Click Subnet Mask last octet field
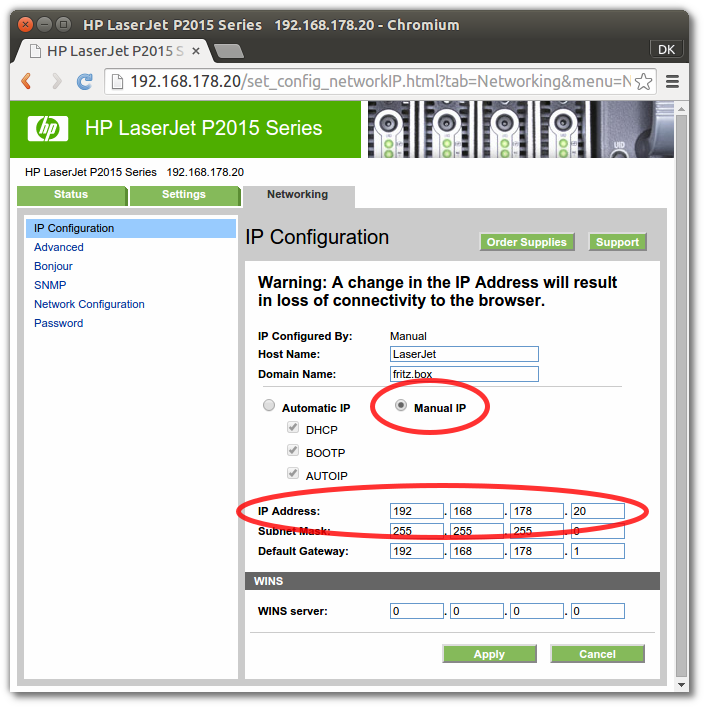The width and height of the screenshot is (705, 708). click(598, 531)
